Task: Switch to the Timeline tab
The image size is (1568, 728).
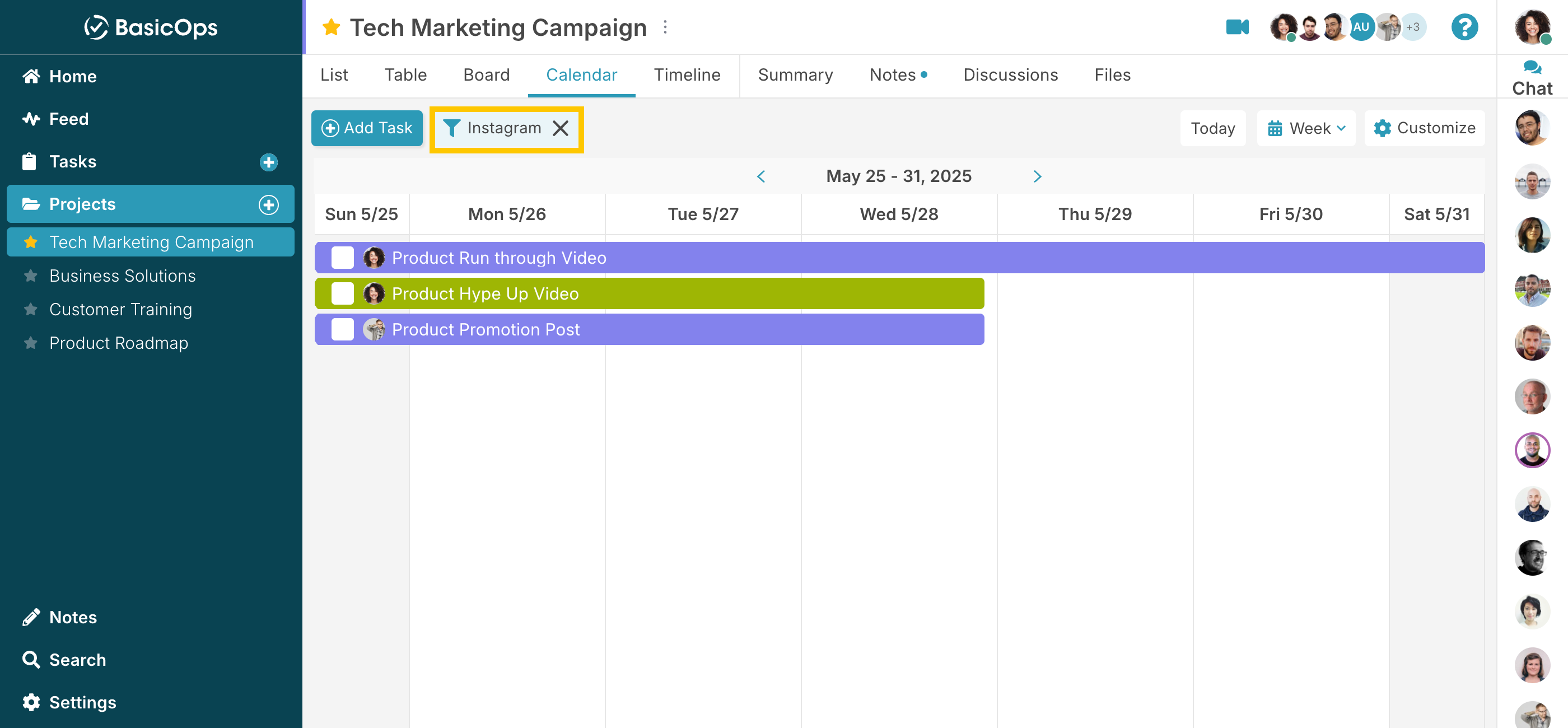Action: coord(687,75)
